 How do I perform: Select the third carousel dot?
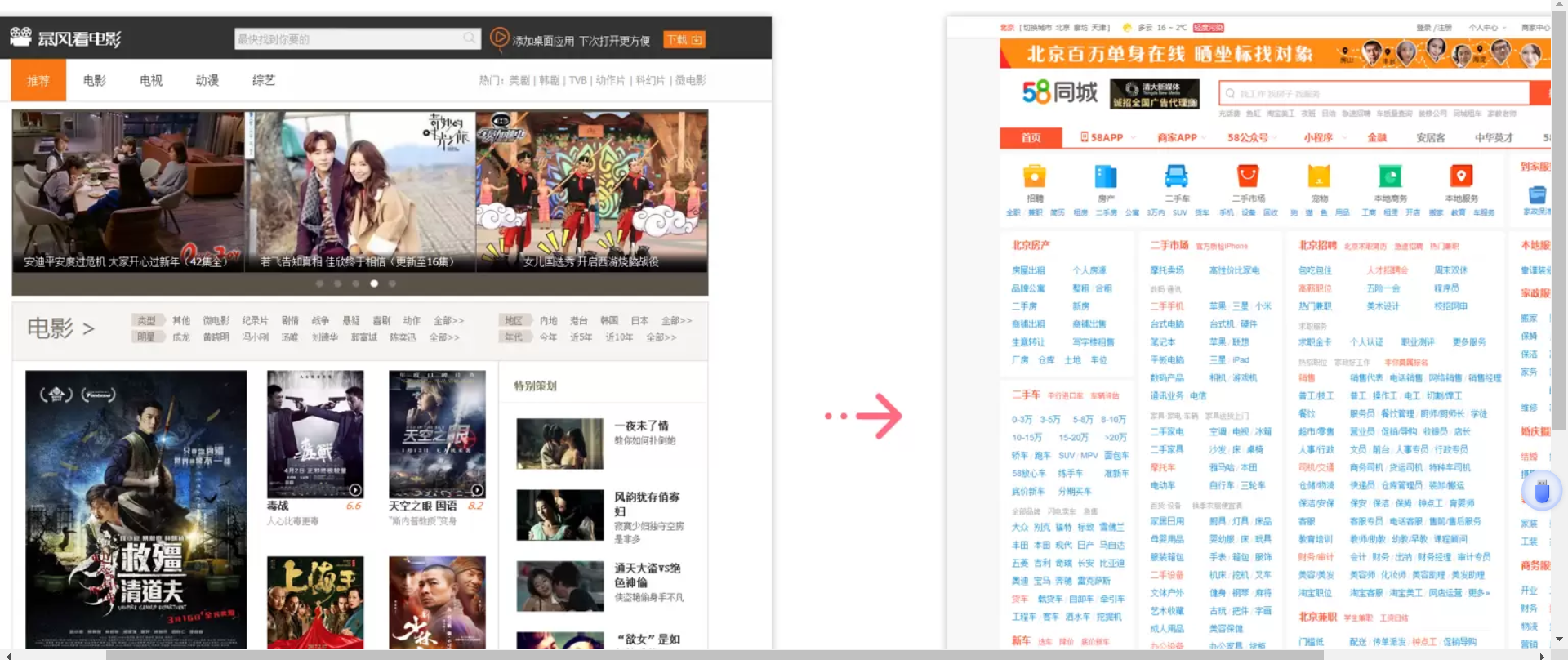[x=356, y=283]
